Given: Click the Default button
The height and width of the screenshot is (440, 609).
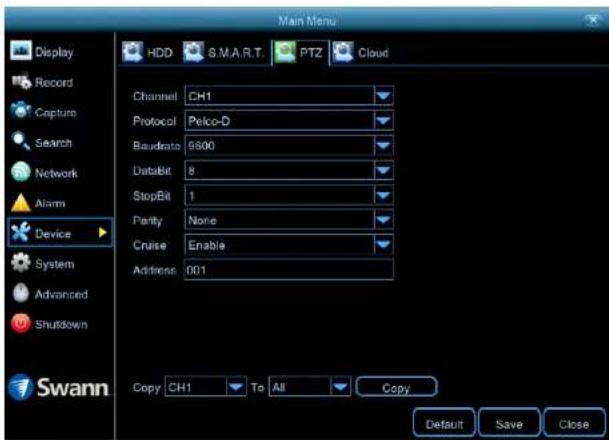Looking at the screenshot, I should 444,423.
